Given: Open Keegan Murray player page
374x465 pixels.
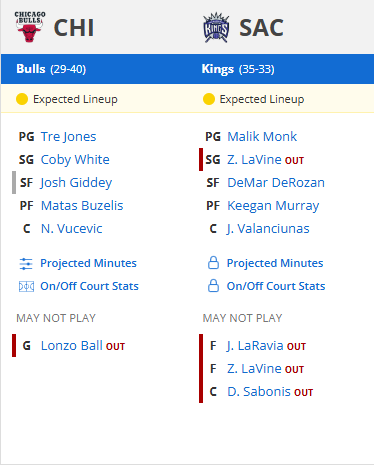Looking at the screenshot, I should click(x=273, y=206).
